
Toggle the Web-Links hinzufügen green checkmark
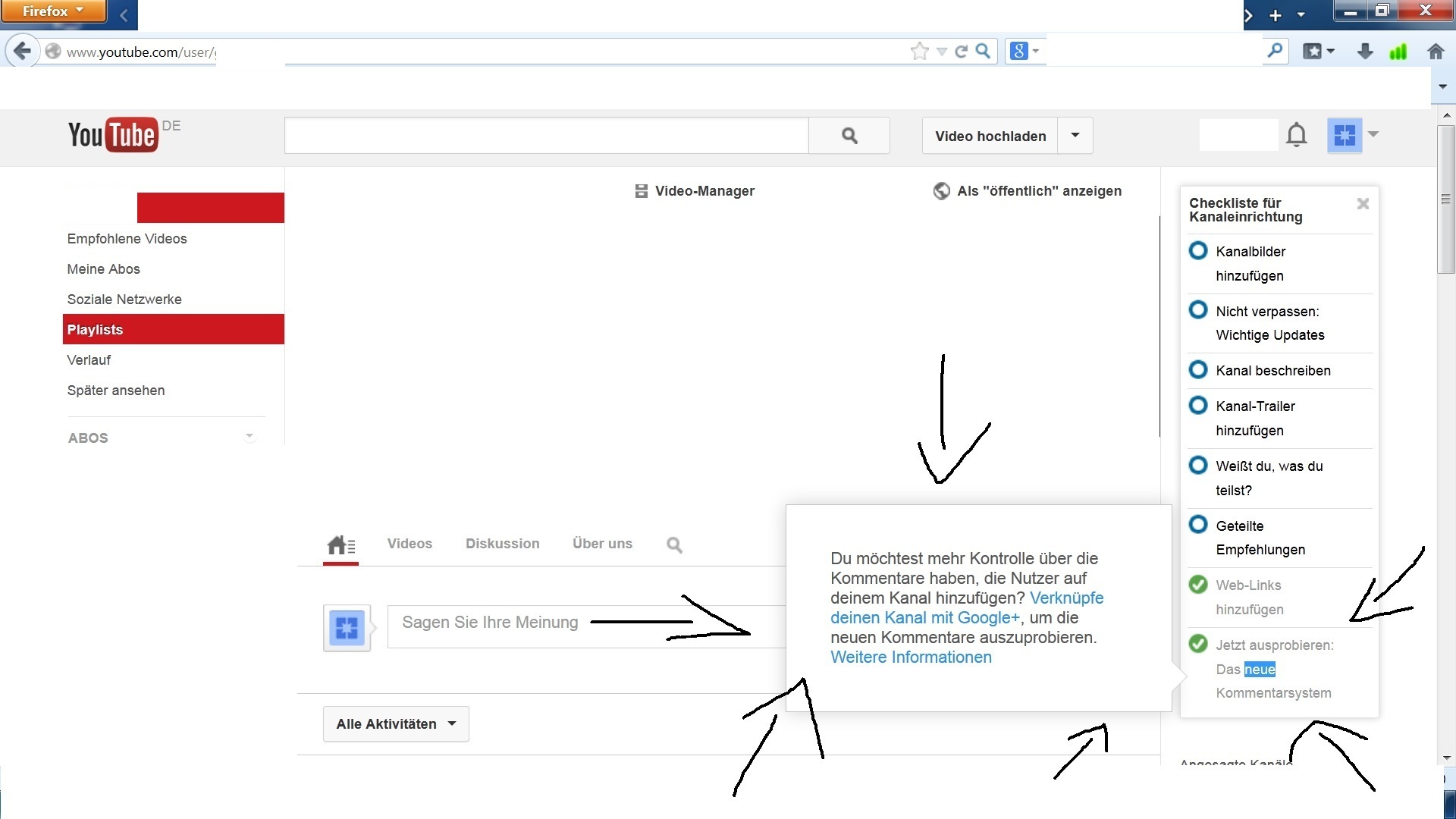click(x=1198, y=585)
